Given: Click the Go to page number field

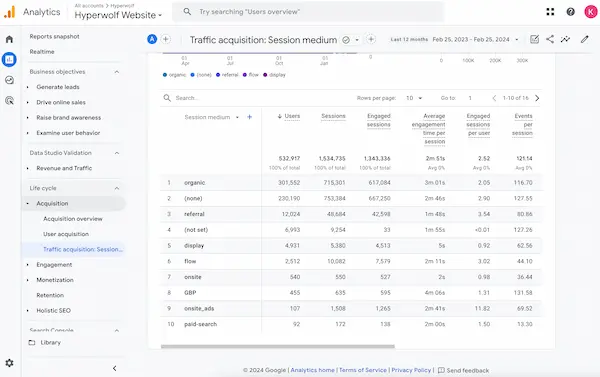Looking at the screenshot, I should (470, 98).
